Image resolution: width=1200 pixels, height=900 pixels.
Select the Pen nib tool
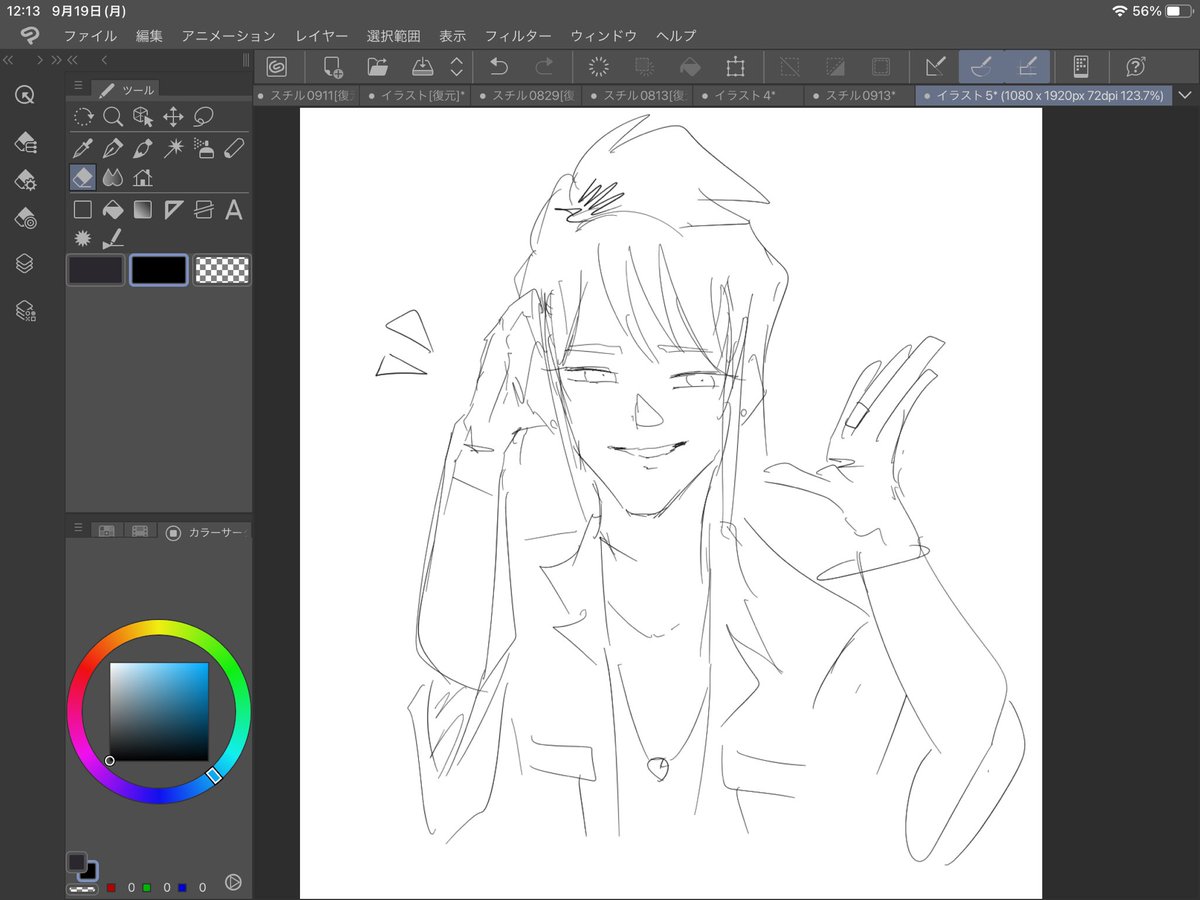coord(113,149)
